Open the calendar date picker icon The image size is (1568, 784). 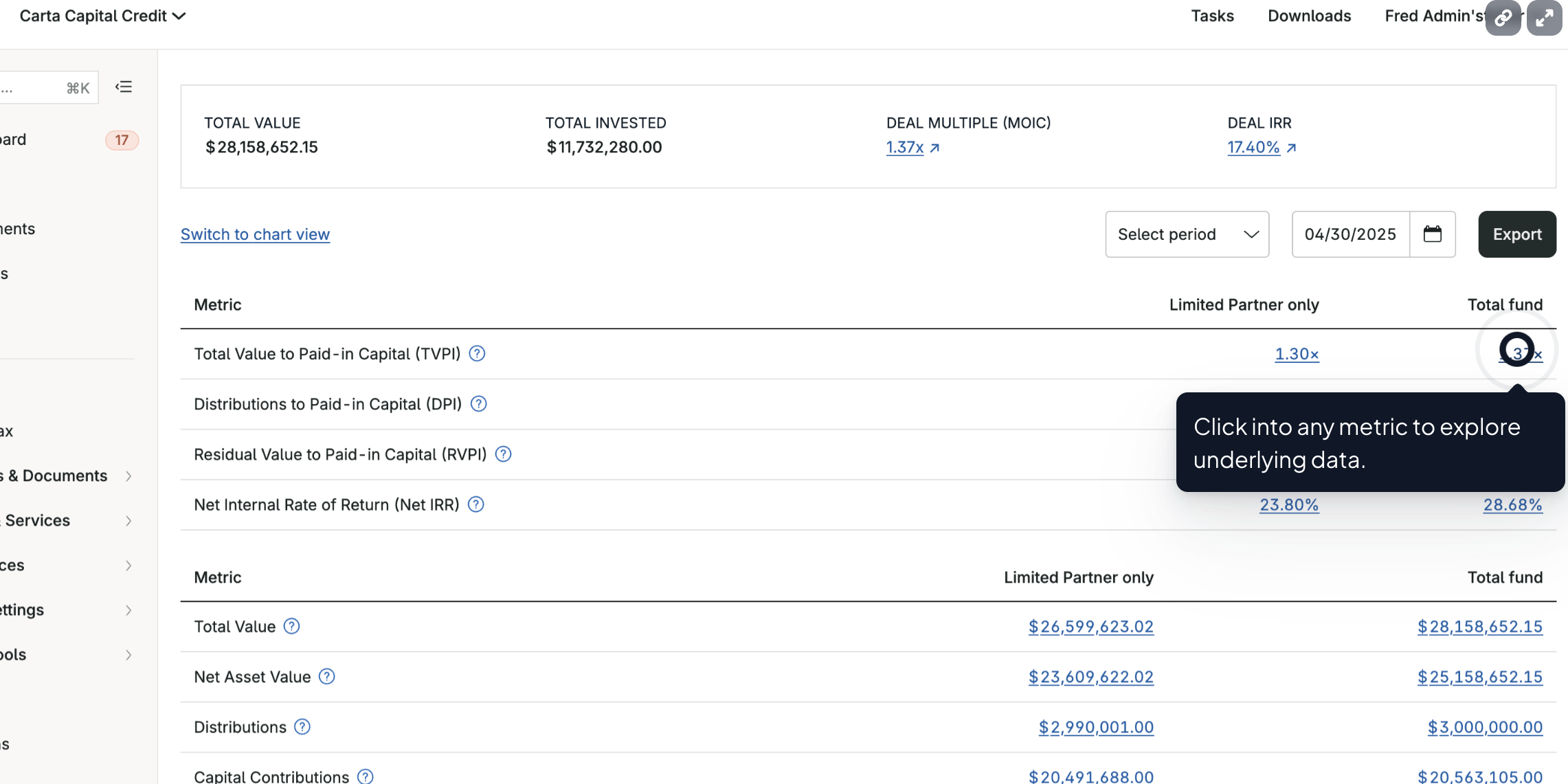click(1433, 234)
